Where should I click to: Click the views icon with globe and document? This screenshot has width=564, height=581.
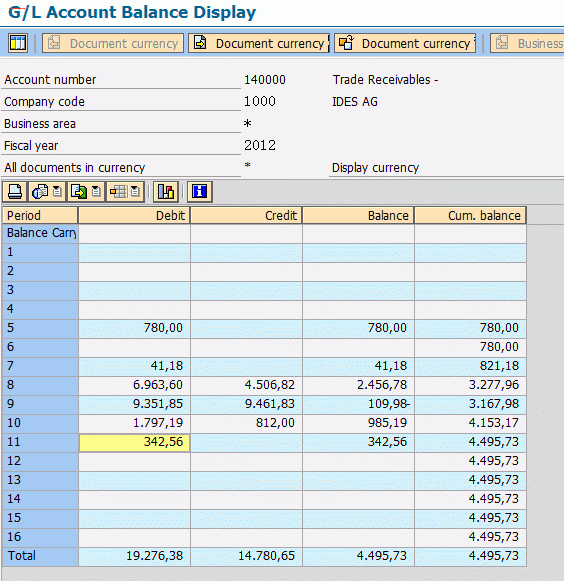tap(40, 192)
